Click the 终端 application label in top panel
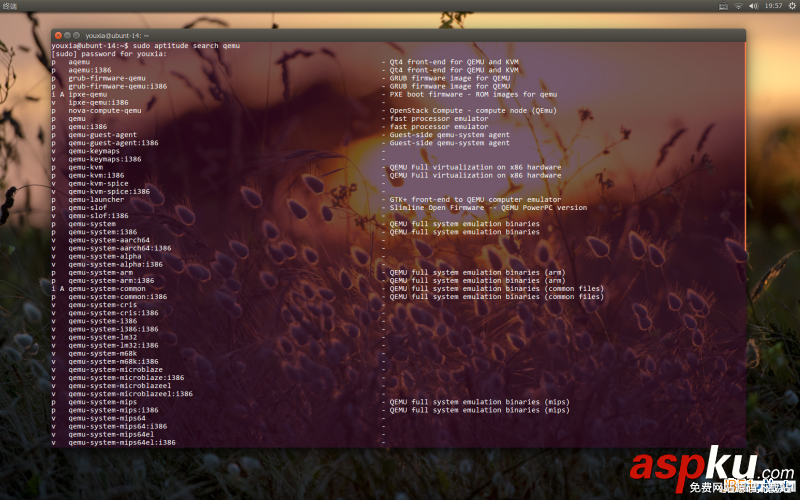800x500 pixels. click(10, 6)
